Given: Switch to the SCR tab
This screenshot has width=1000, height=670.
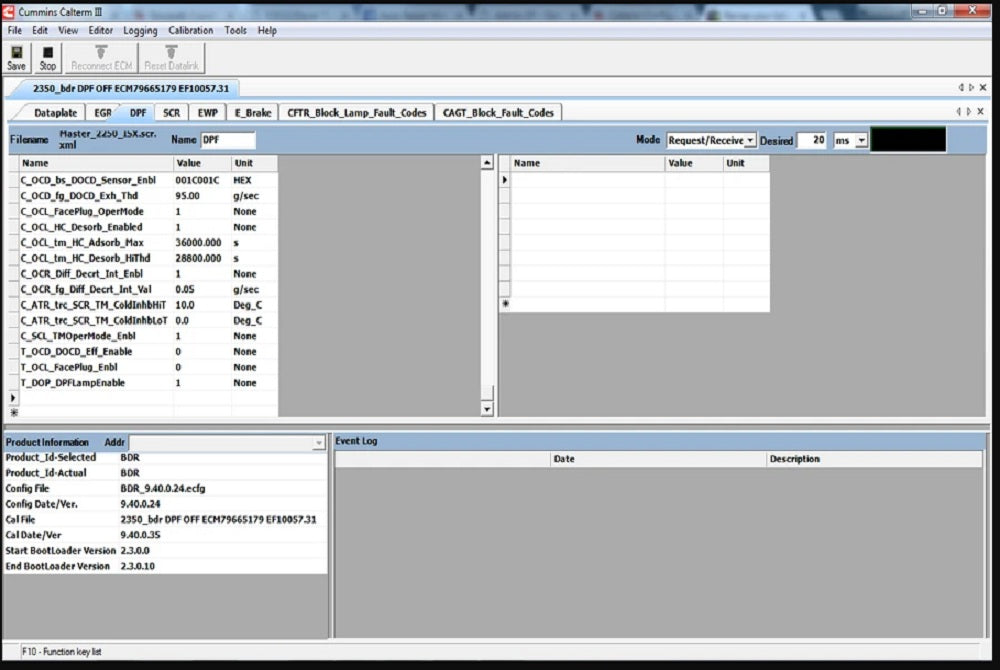Looking at the screenshot, I should coord(170,113).
